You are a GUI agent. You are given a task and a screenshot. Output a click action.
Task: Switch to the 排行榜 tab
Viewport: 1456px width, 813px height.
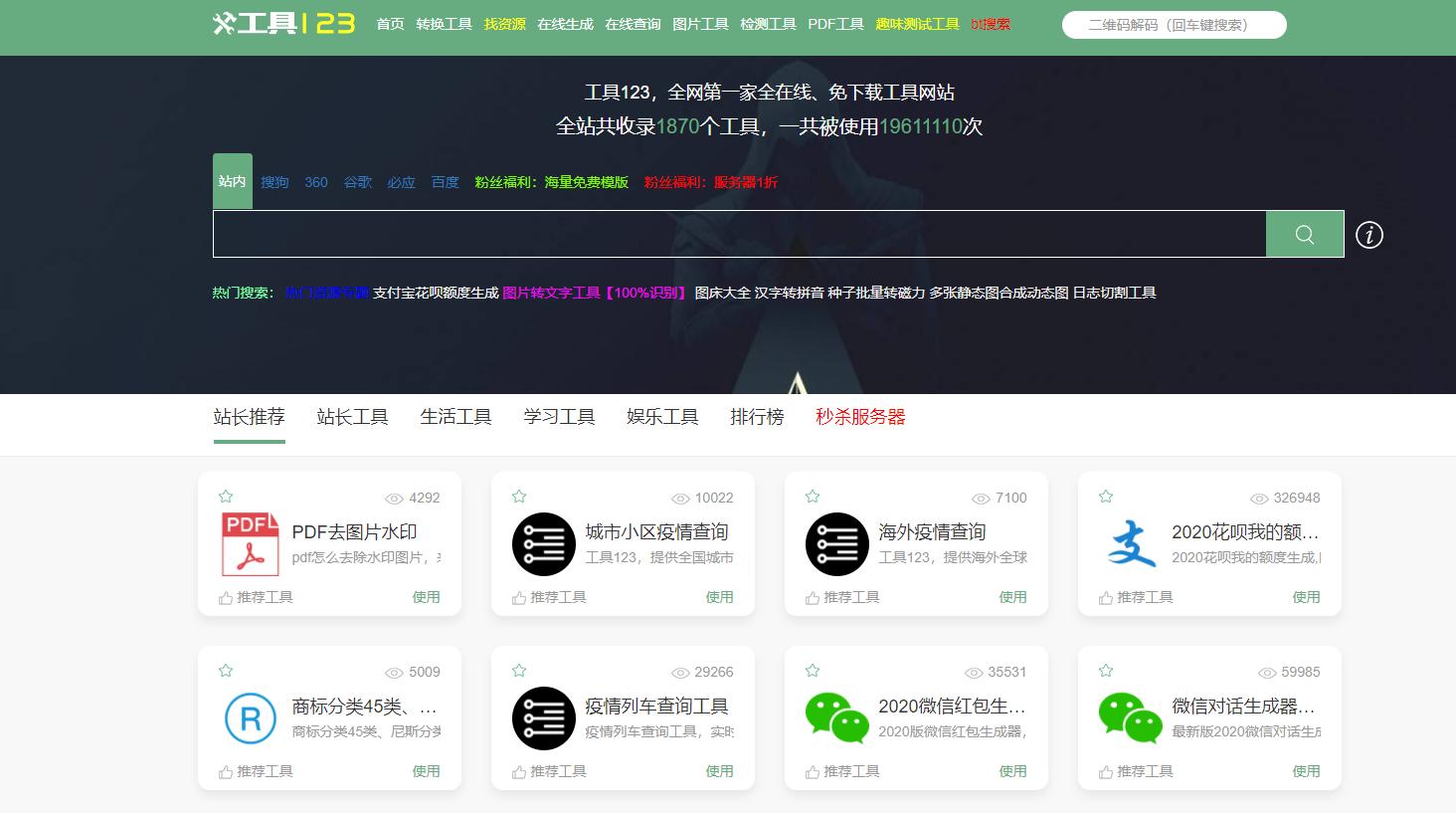(756, 417)
